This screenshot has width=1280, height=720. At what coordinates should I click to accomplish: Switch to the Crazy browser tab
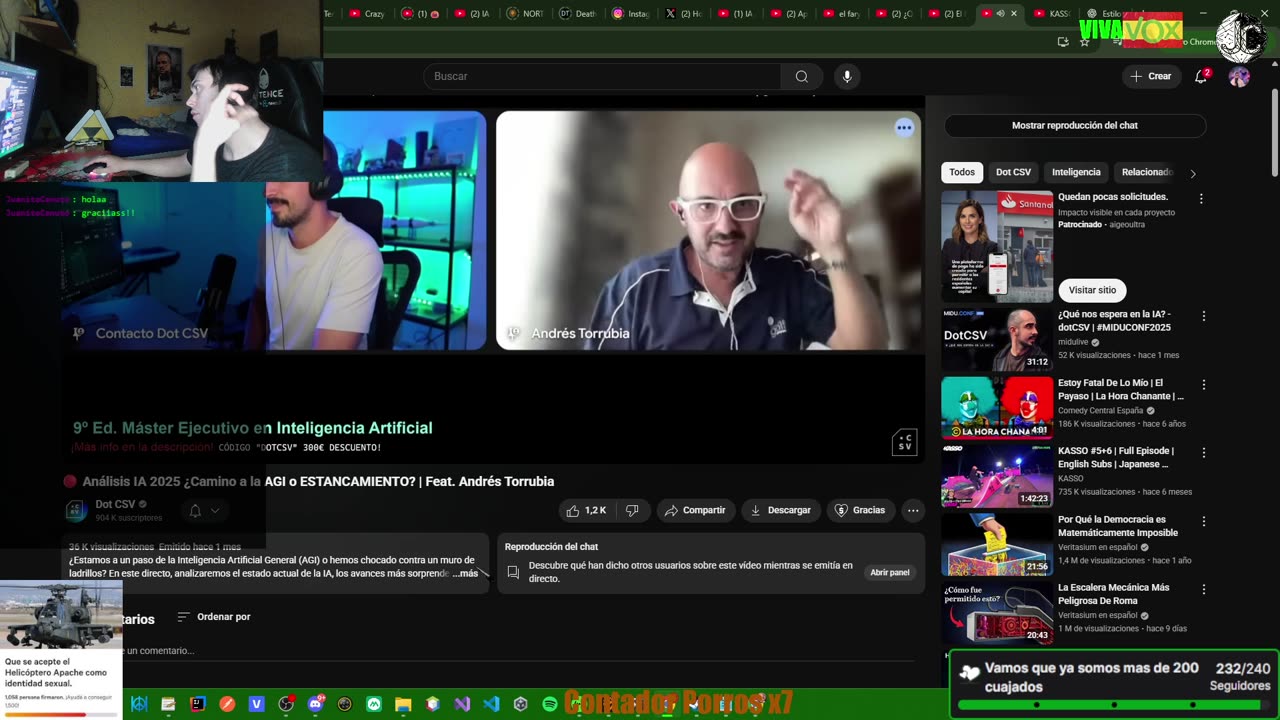[x=366, y=13]
